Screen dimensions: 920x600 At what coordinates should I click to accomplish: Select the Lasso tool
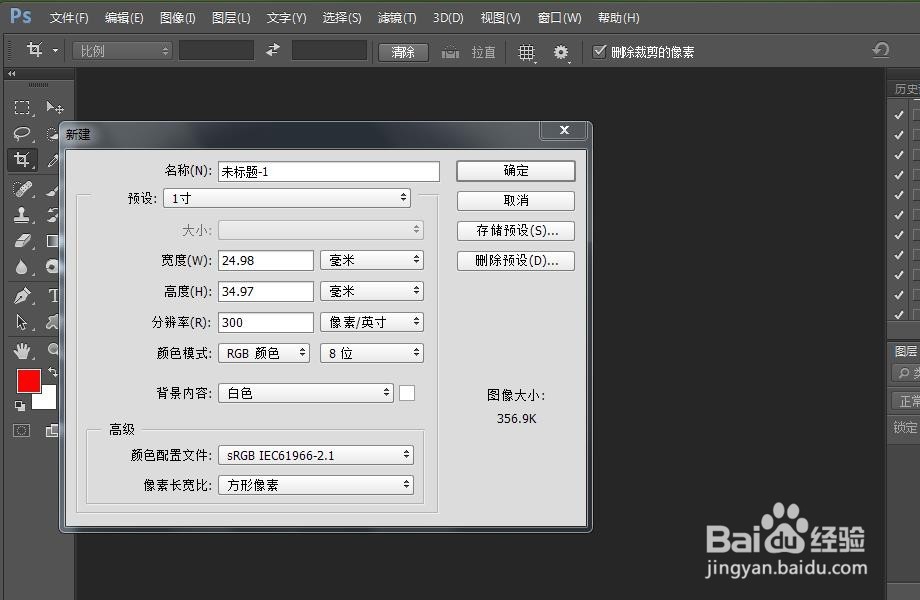[20, 134]
